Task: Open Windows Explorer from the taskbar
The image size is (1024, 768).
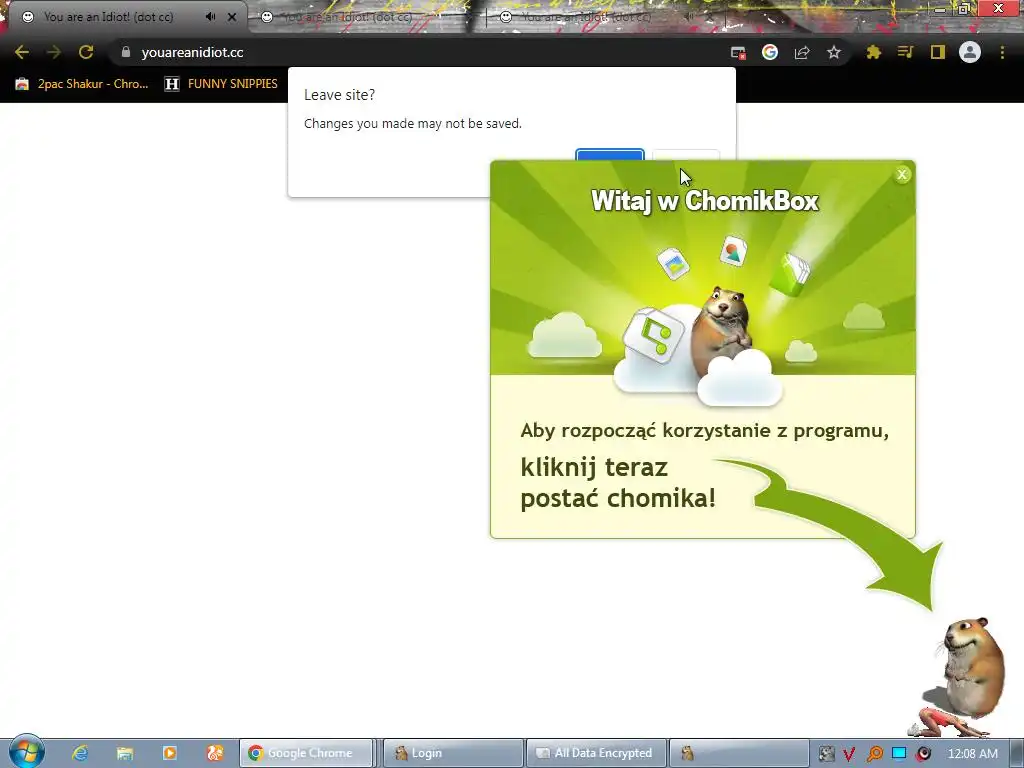Action: (x=125, y=753)
